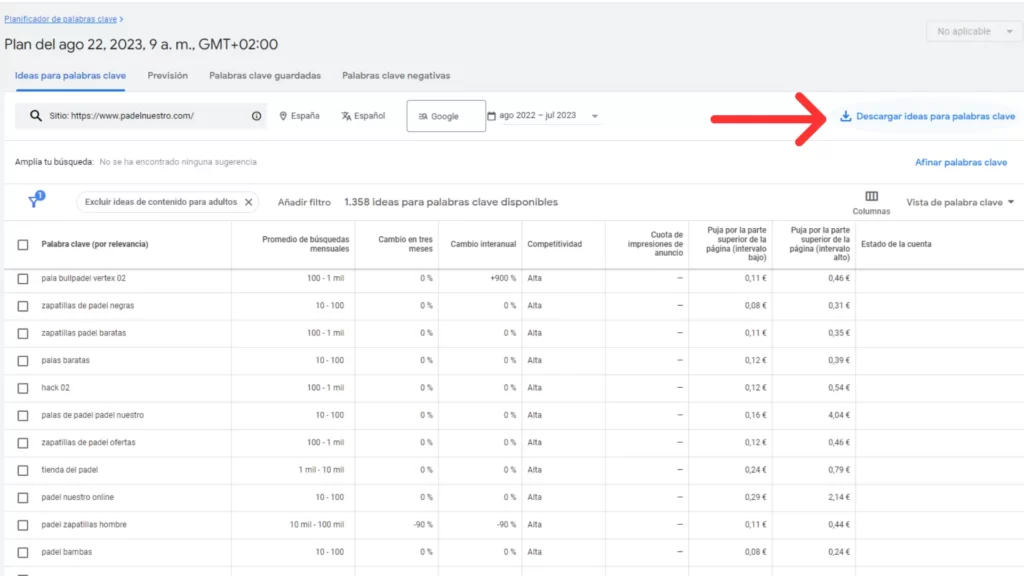The height and width of the screenshot is (576, 1024).
Task: Click Afinar palabras clave link
Action: pyautogui.click(x=960, y=162)
